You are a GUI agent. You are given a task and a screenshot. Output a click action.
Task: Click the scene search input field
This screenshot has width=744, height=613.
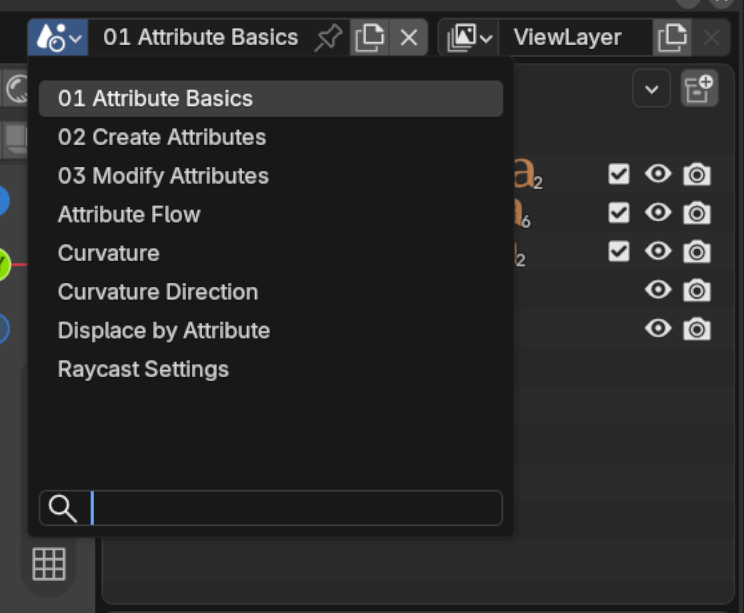click(271, 508)
